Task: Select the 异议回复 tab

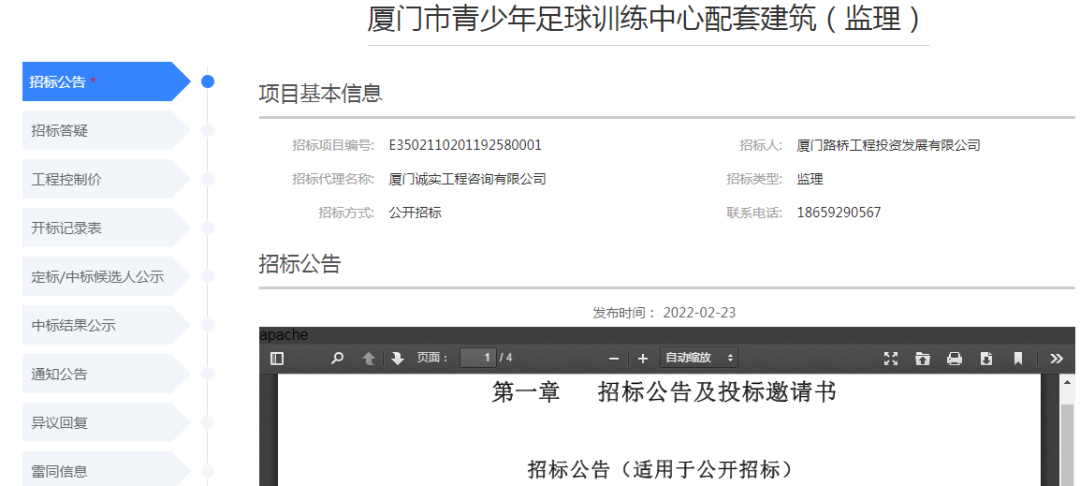Action: pos(106,423)
